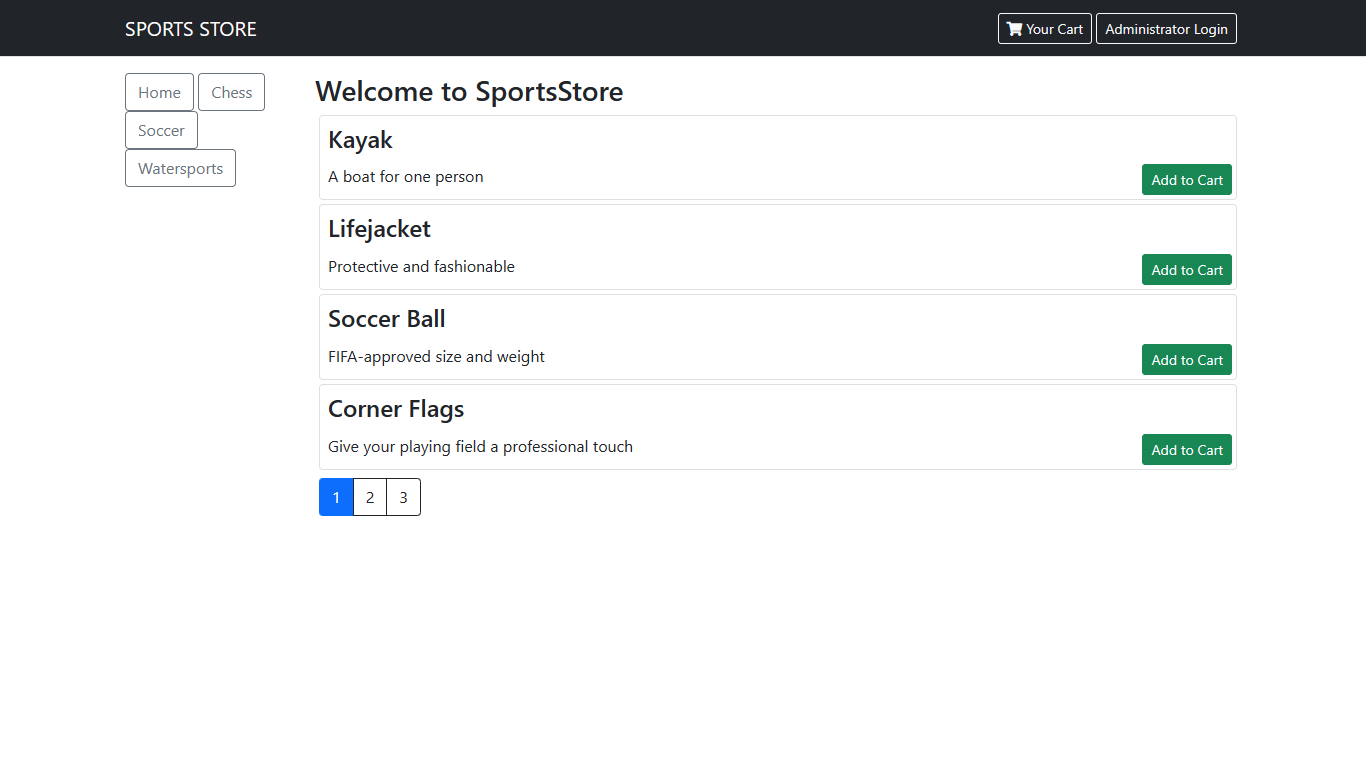Click the Welcome to SportsStore heading
Screen dimensions: 1366x768
(469, 92)
